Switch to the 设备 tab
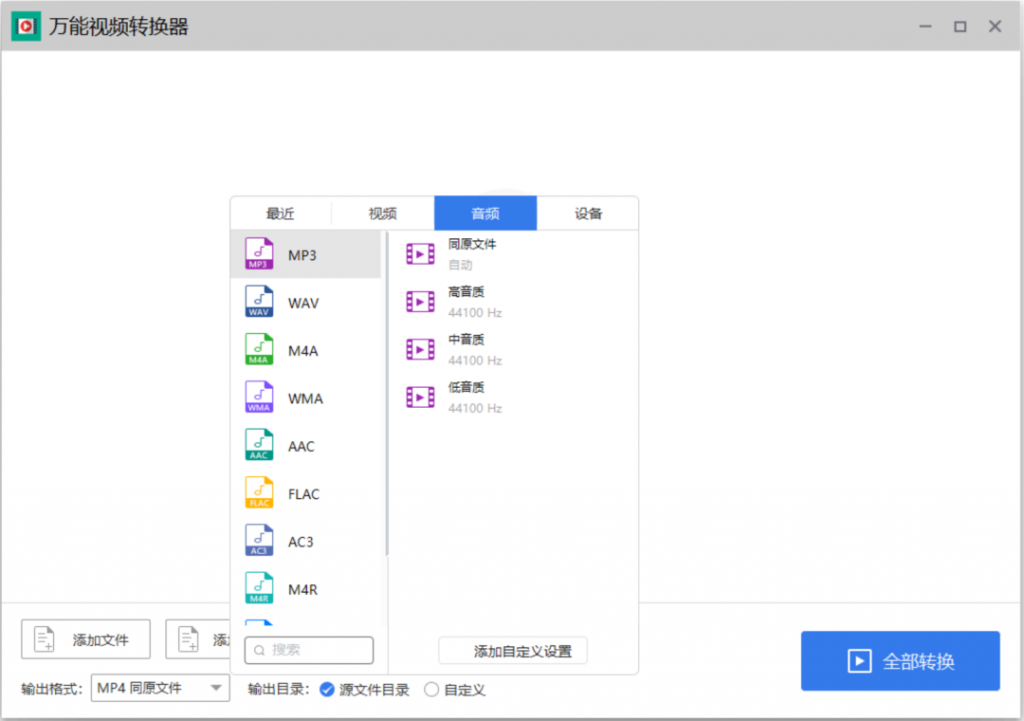1024x721 pixels. 588,214
